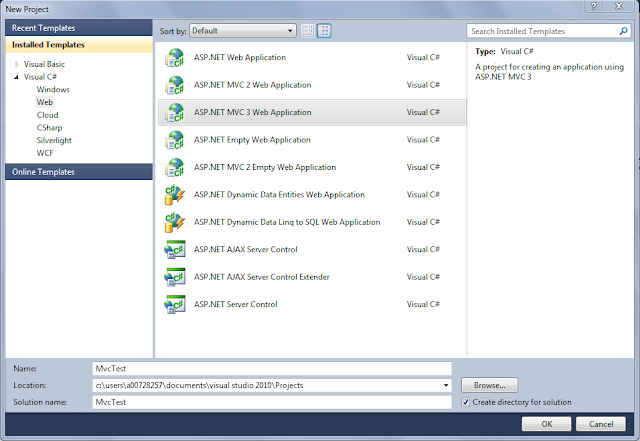The width and height of the screenshot is (640, 441).
Task: Click the ASP.NET MVC 3 Web Application icon
Action: pyautogui.click(x=175, y=112)
